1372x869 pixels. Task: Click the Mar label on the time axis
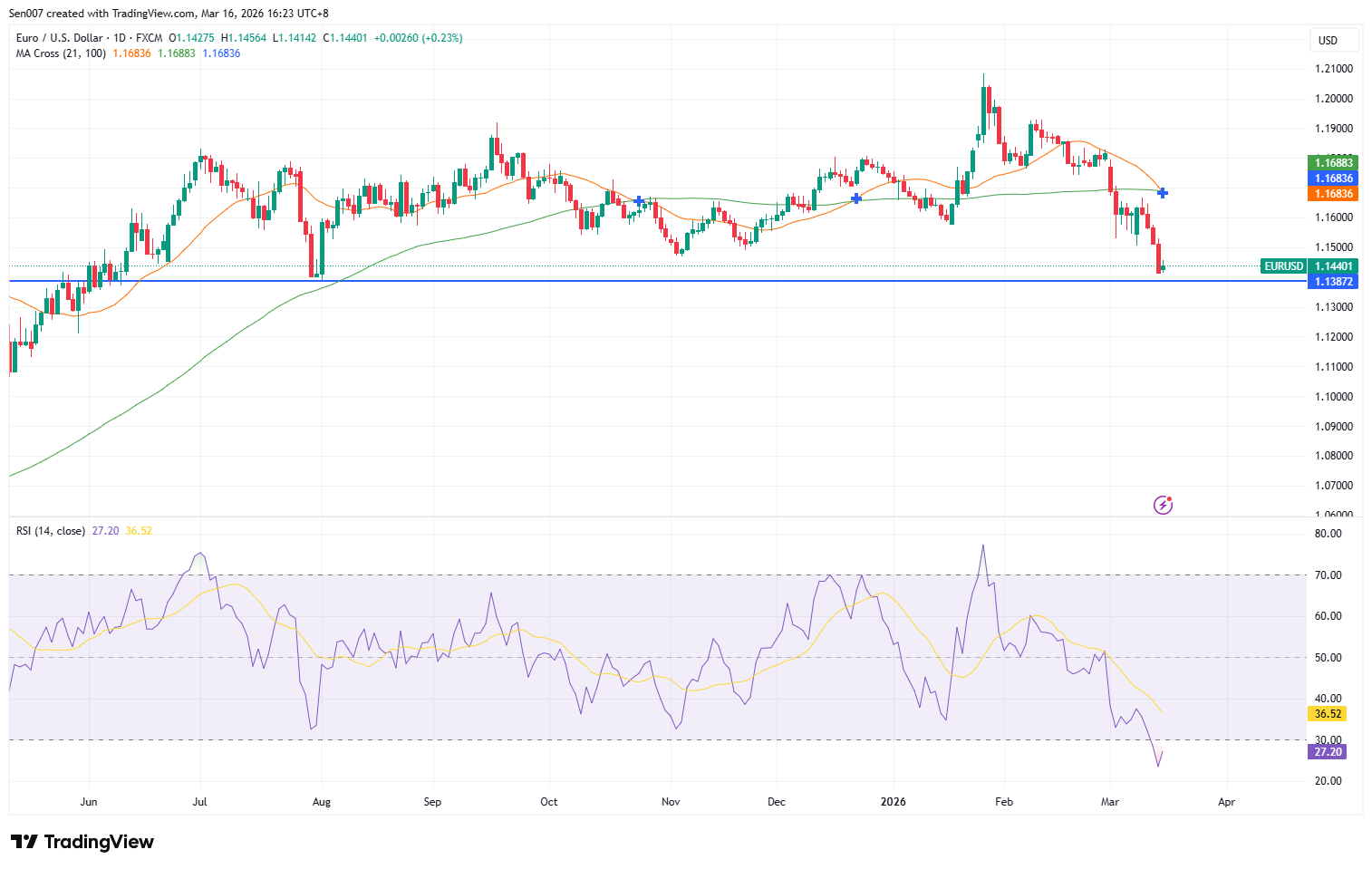point(1110,801)
